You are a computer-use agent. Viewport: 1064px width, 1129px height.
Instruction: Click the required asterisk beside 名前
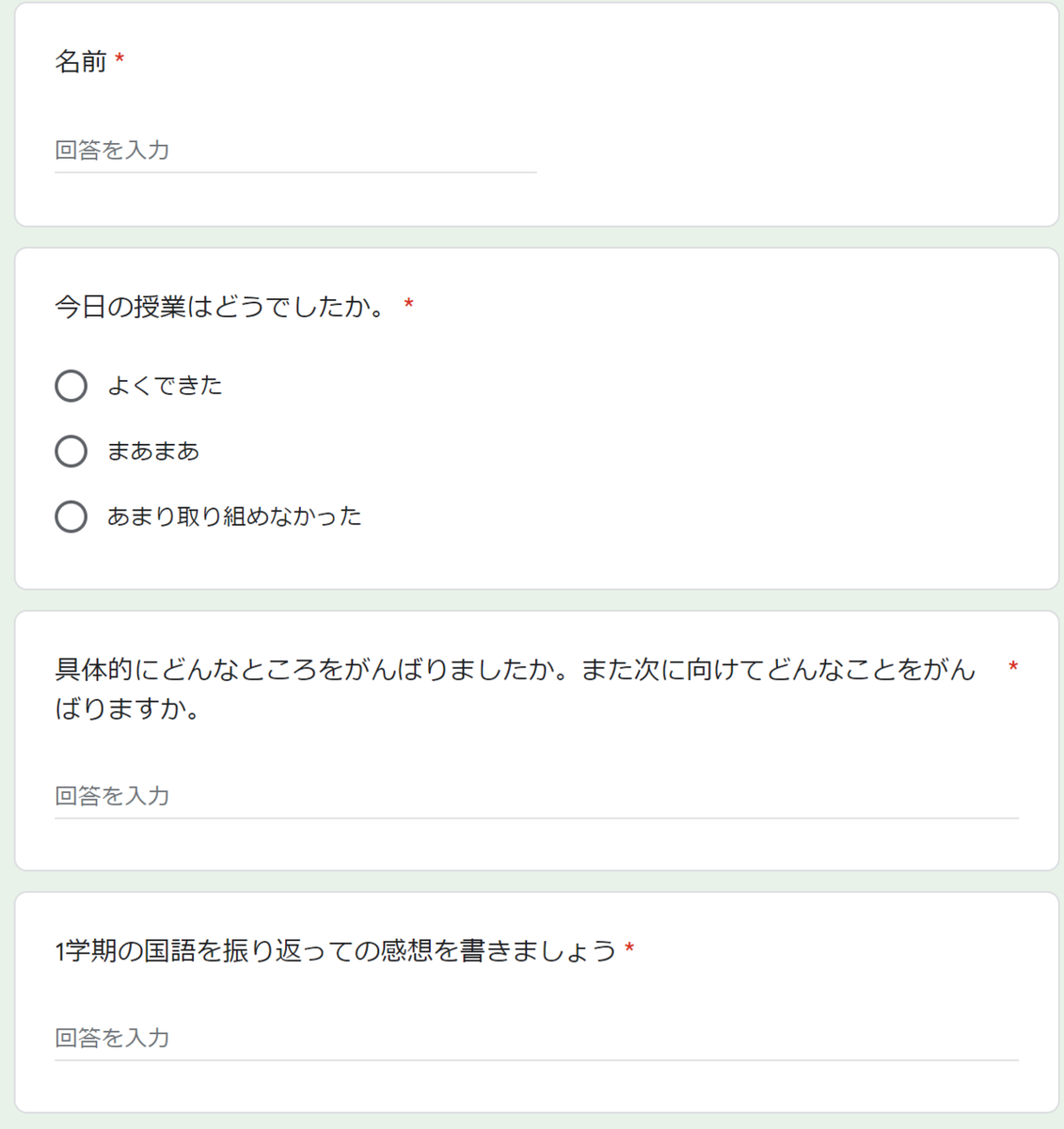click(x=119, y=60)
